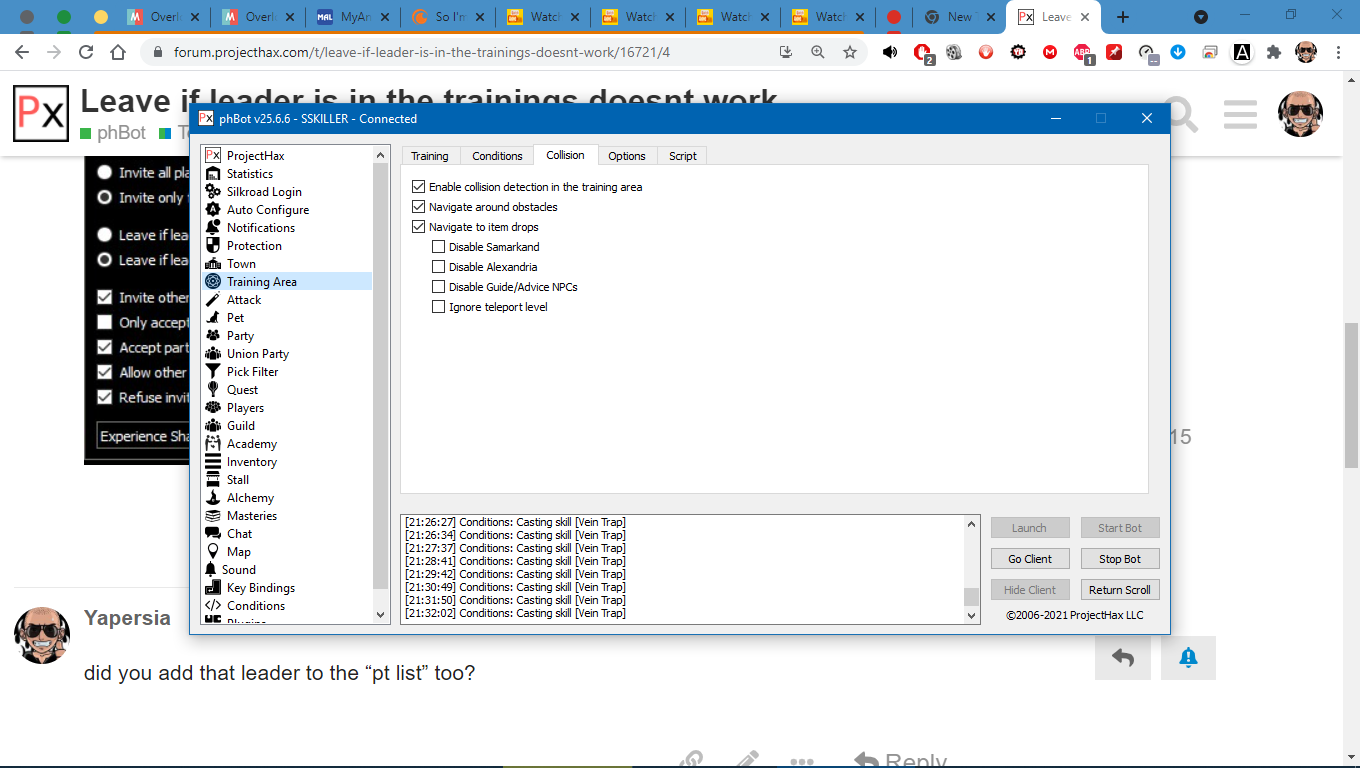Open Protection via its shield icon
The image size is (1360, 768).
click(212, 246)
